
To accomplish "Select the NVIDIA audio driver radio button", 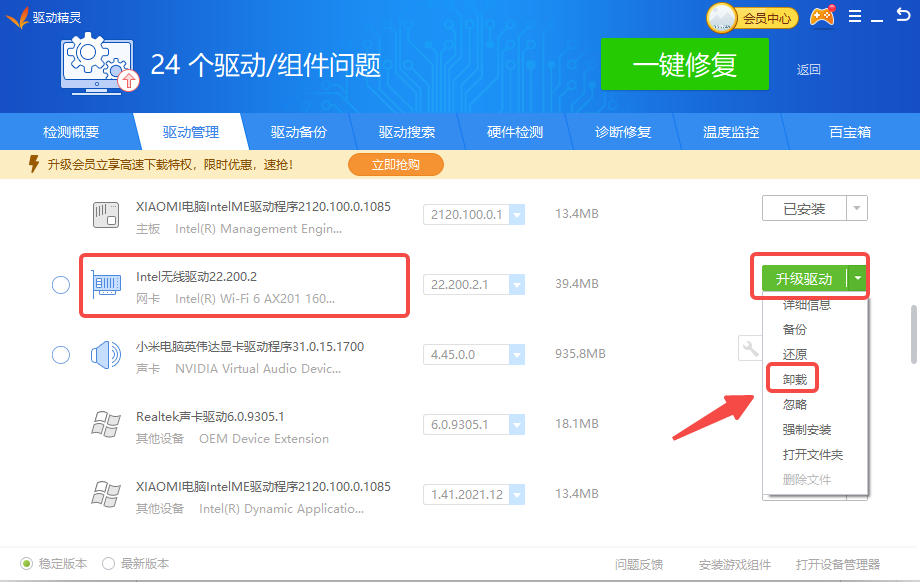I will 60,355.
